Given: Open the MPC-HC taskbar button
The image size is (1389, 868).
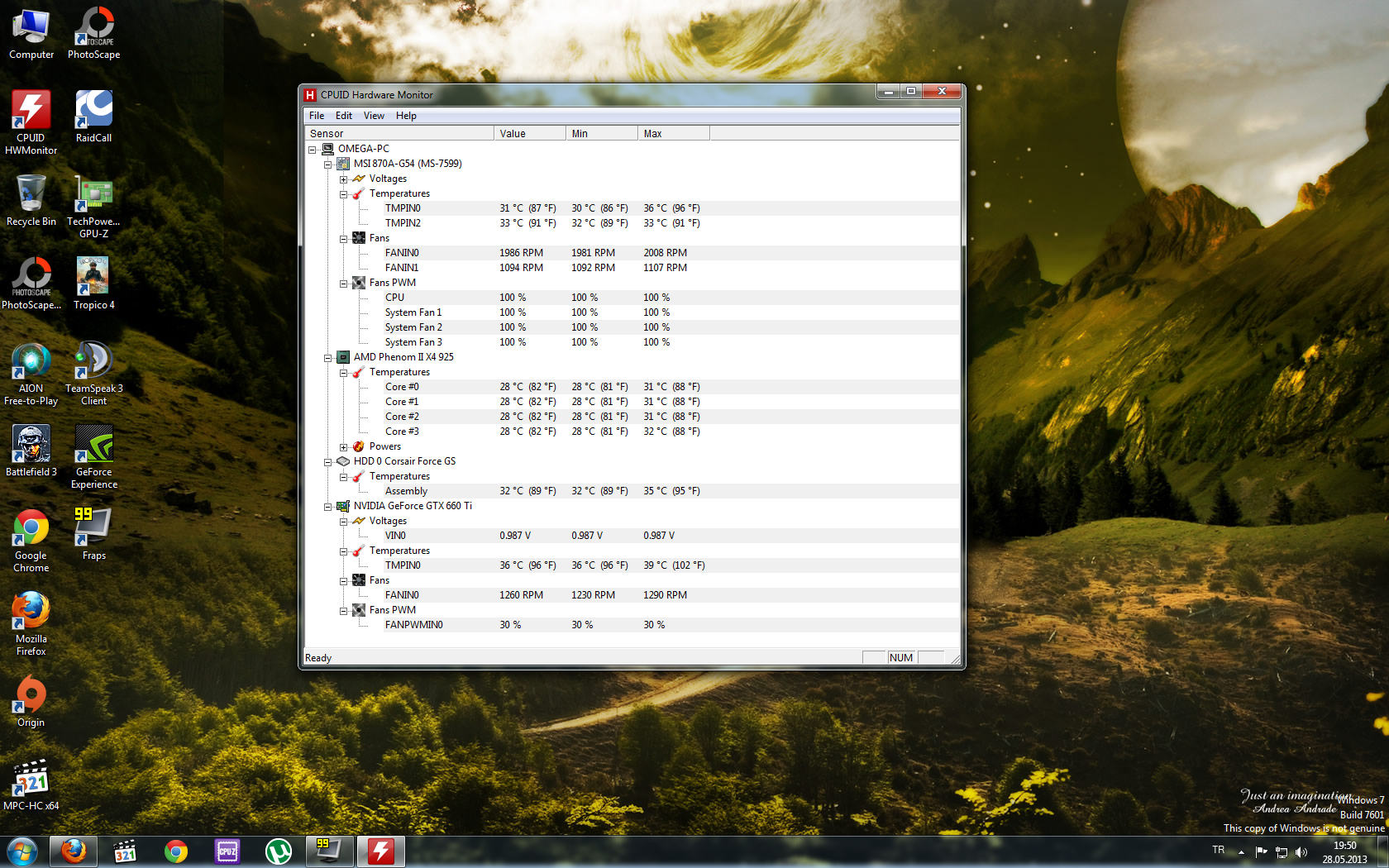Looking at the screenshot, I should tap(125, 851).
